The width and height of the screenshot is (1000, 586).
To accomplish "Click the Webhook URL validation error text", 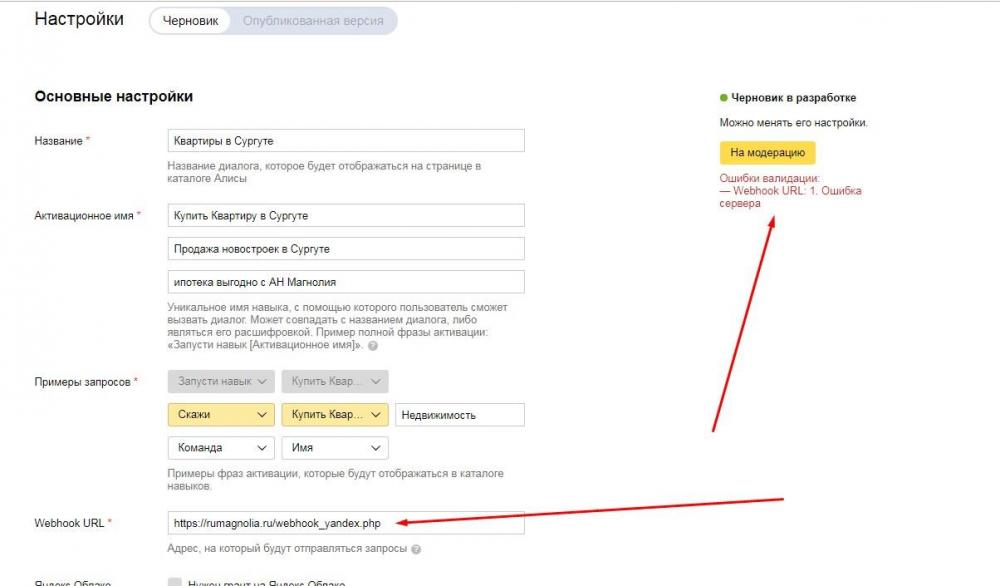I will (x=790, y=197).
